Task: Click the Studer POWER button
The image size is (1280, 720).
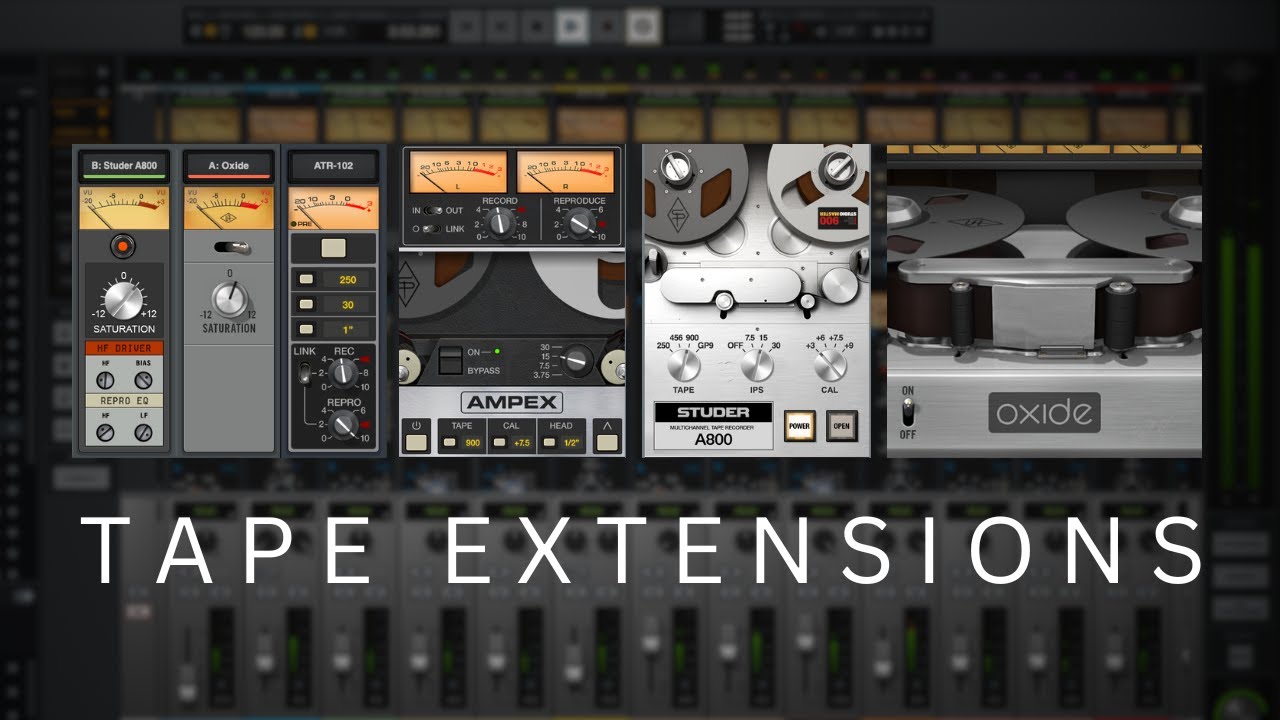Action: pos(799,426)
